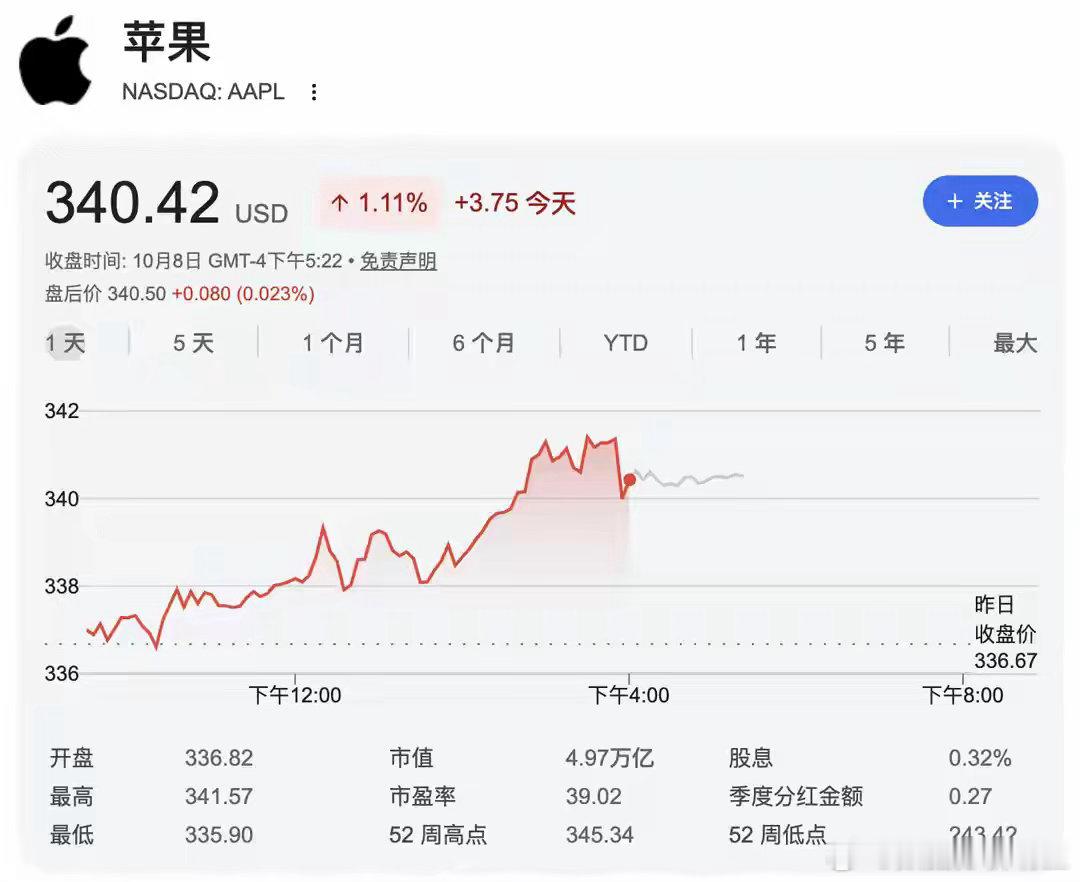Select the 最大 range tab
1080x882 pixels.
click(1015, 343)
